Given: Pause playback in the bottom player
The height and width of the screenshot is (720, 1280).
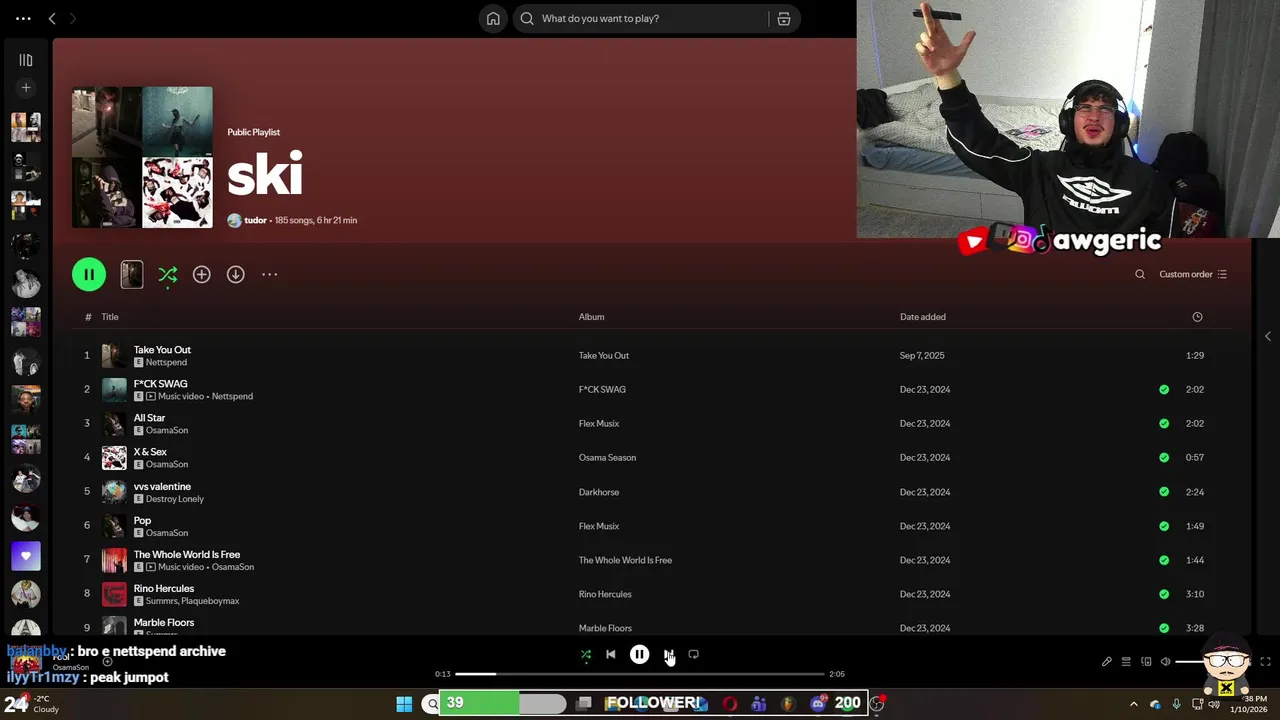Looking at the screenshot, I should pos(639,655).
